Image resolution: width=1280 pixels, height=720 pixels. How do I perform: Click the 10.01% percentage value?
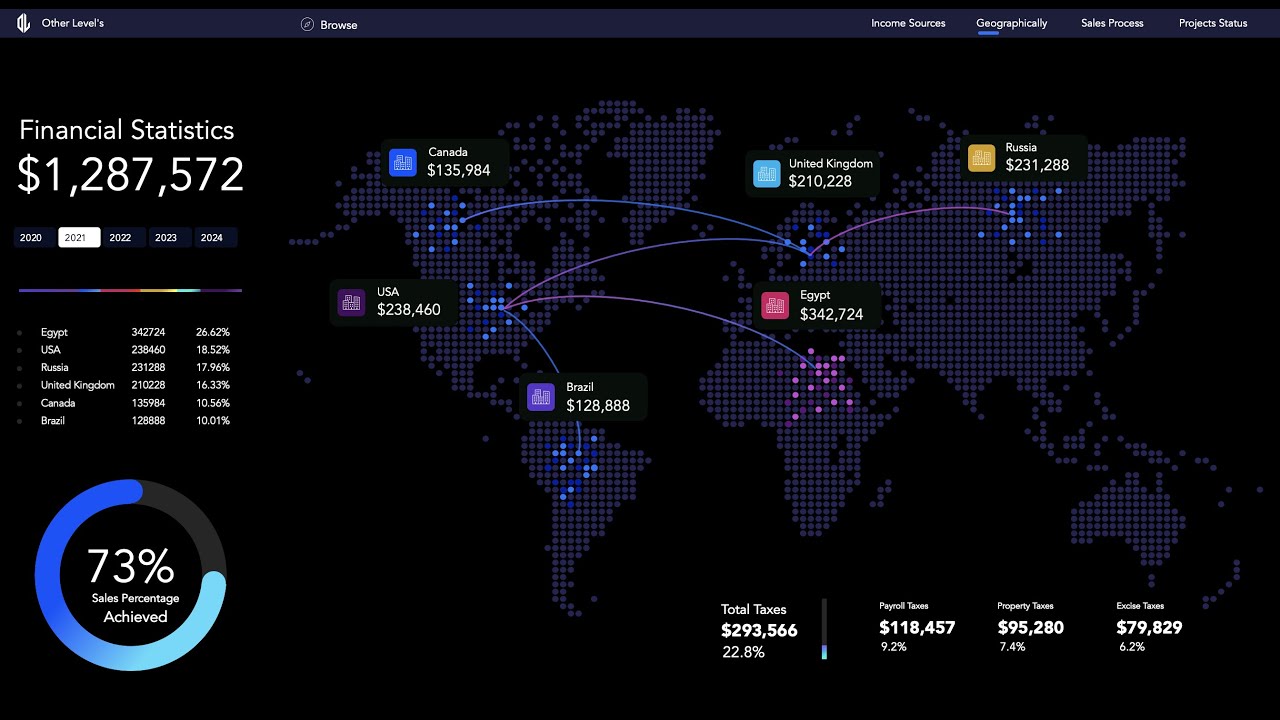(x=213, y=421)
